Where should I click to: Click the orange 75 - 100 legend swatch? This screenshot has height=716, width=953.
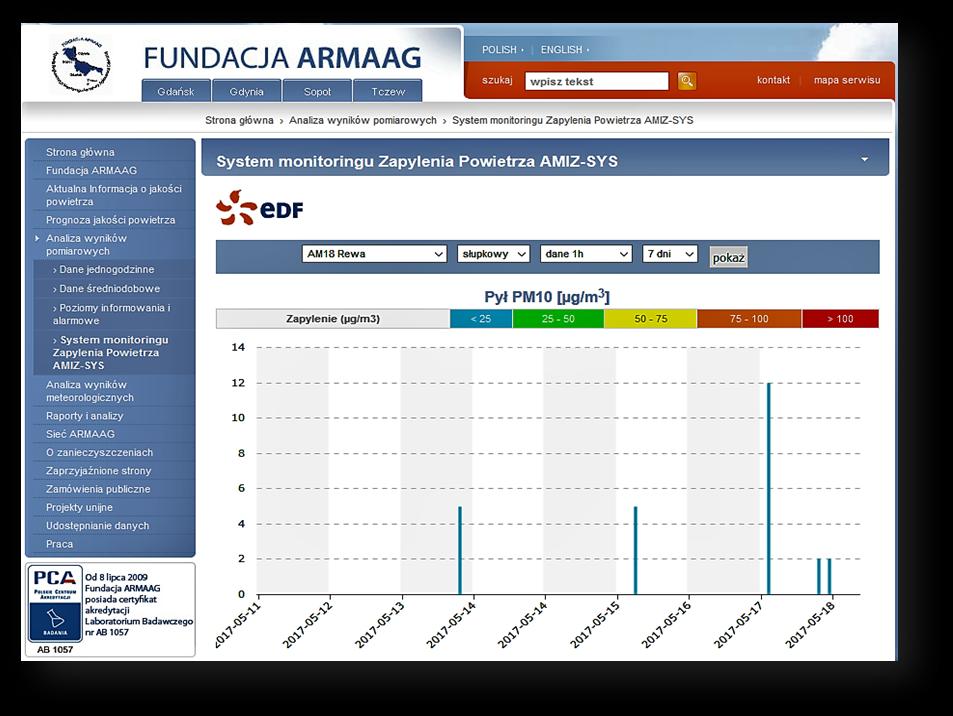[749, 318]
